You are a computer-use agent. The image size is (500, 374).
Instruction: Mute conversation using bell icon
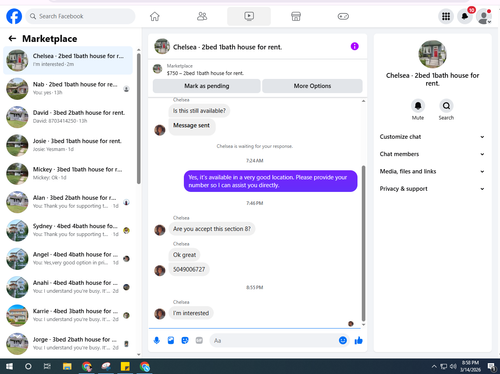(x=418, y=106)
